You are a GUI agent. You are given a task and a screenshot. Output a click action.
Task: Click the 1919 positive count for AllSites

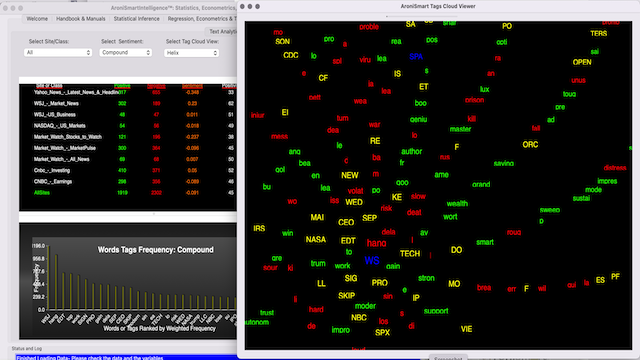[122, 193]
